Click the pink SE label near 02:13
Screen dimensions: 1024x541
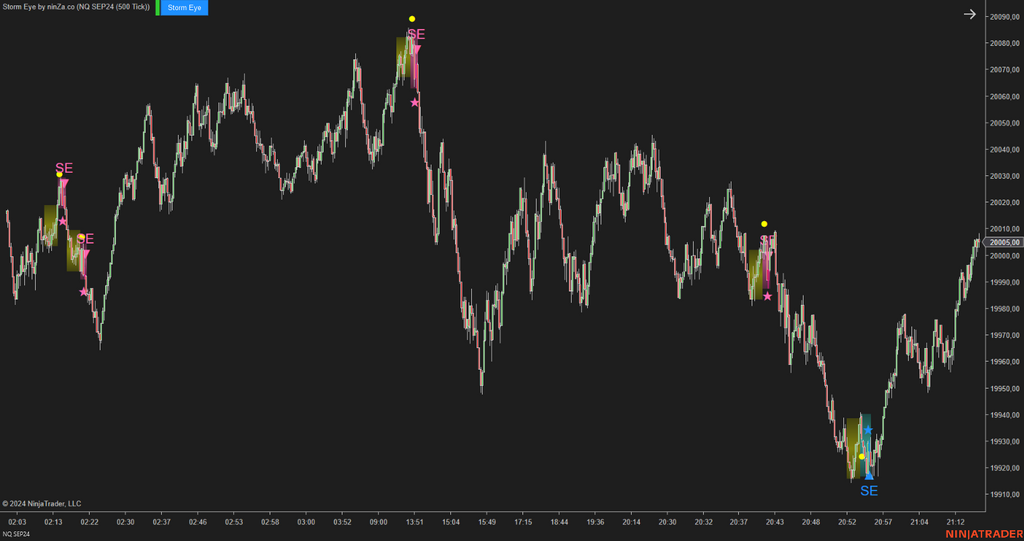click(x=64, y=169)
